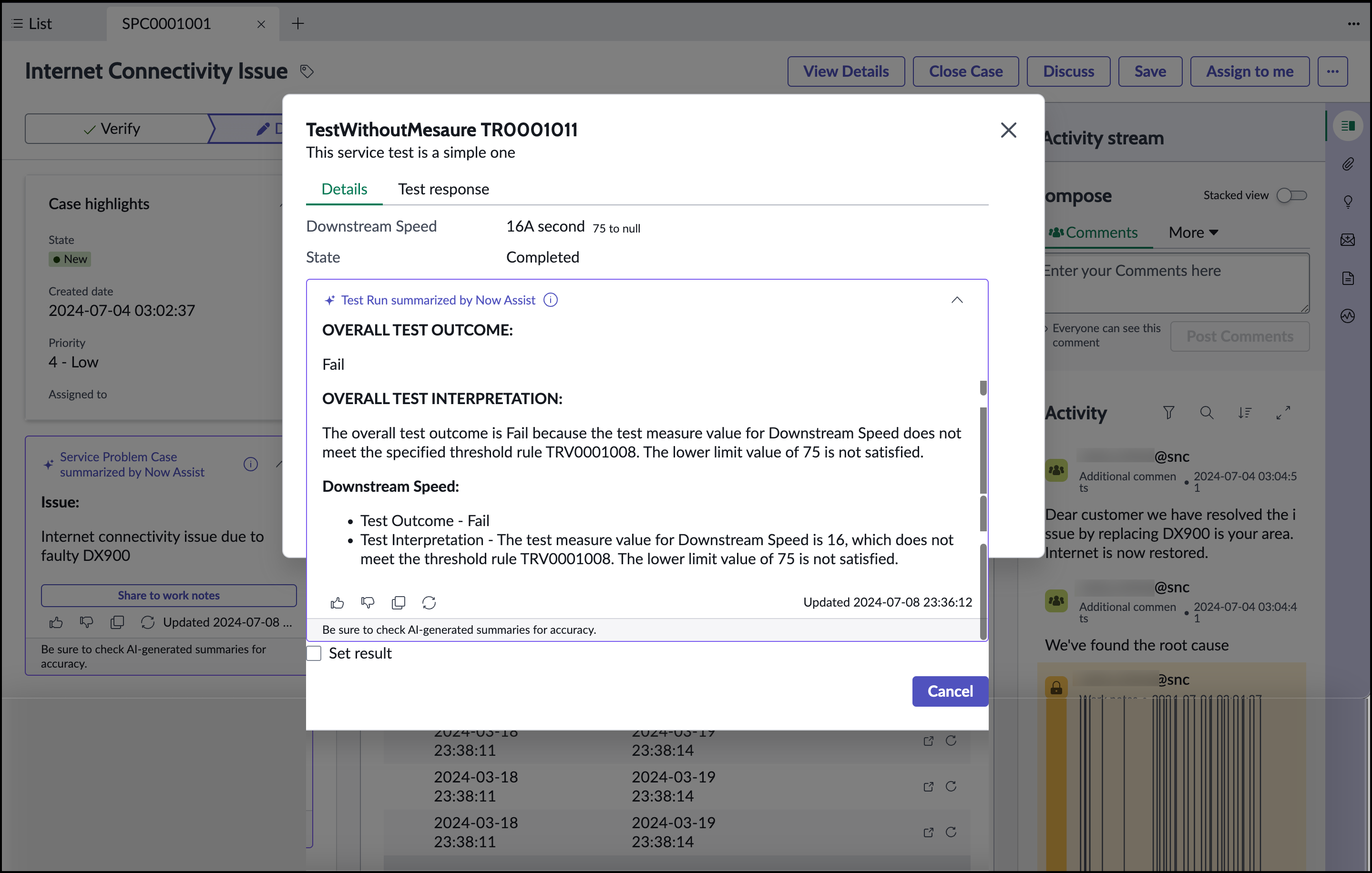Open the List menu tab
Screen dimensions: 1372x873
click(33, 23)
